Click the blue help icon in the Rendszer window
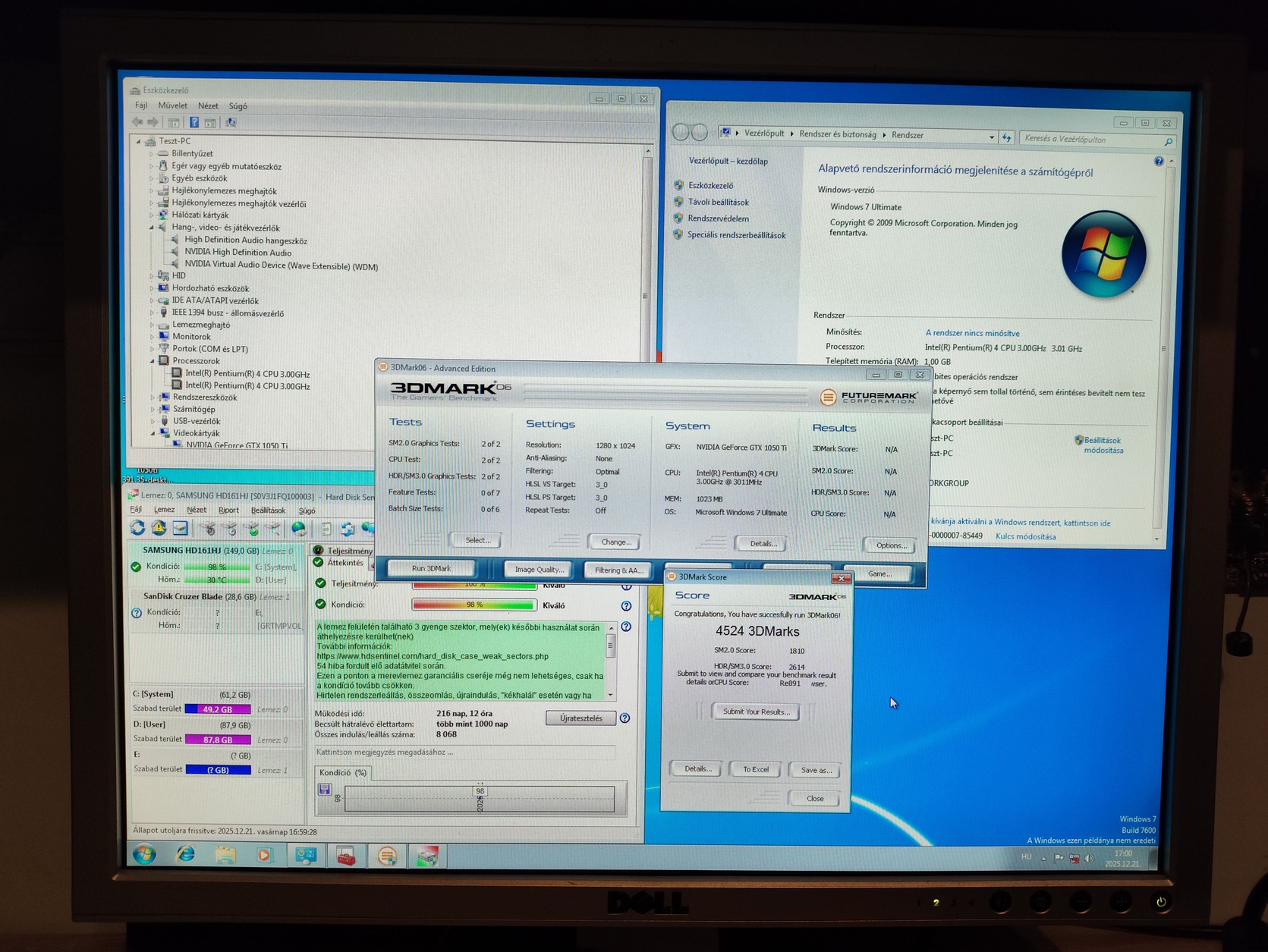Viewport: 1268px width, 952px height. pyautogui.click(x=1159, y=162)
